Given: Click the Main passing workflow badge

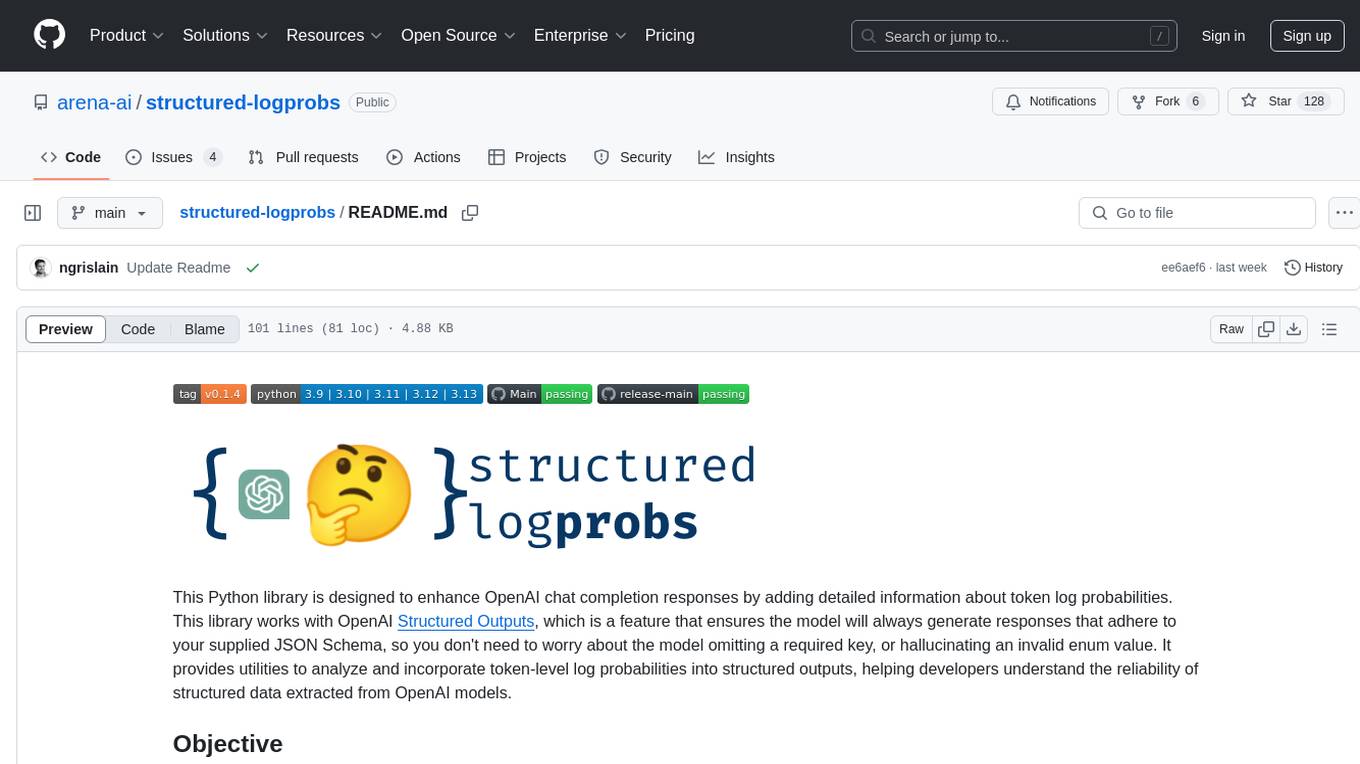Looking at the screenshot, I should click(x=540, y=394).
